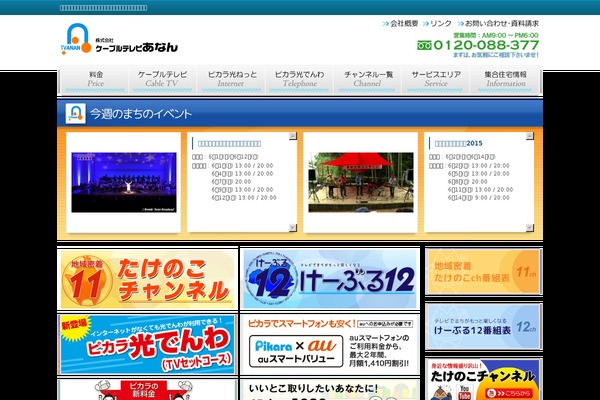The height and width of the screenshot is (400, 600).
Task: Open the 料金 Price menu
Action: [95, 80]
